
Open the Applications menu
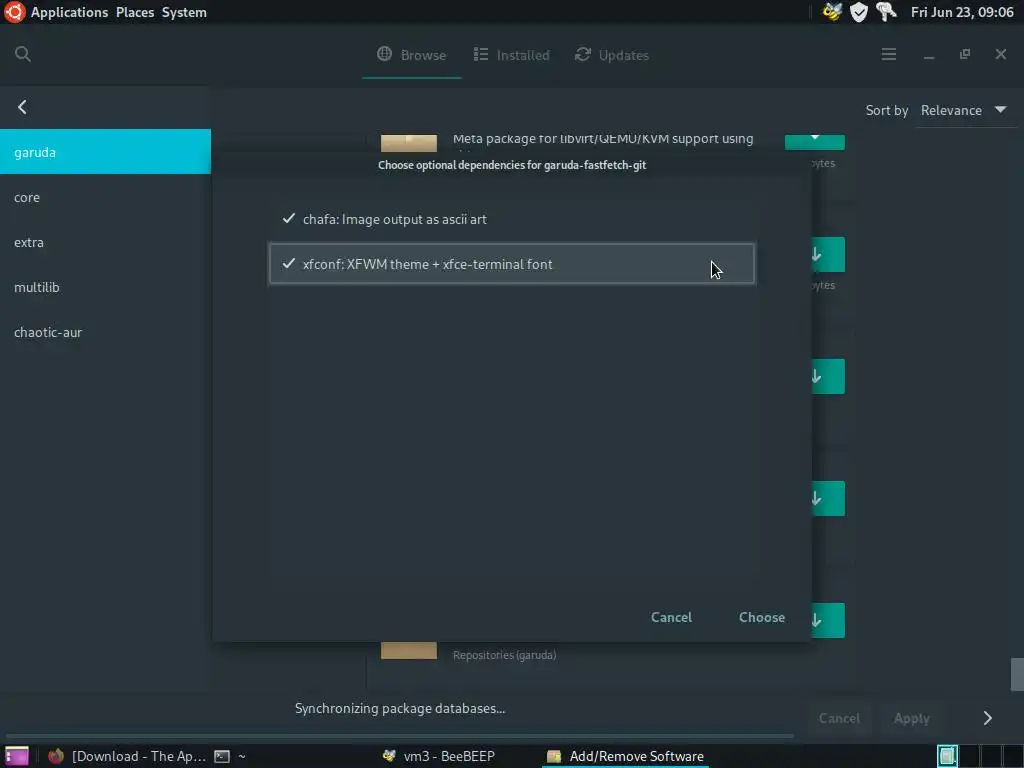click(x=69, y=12)
